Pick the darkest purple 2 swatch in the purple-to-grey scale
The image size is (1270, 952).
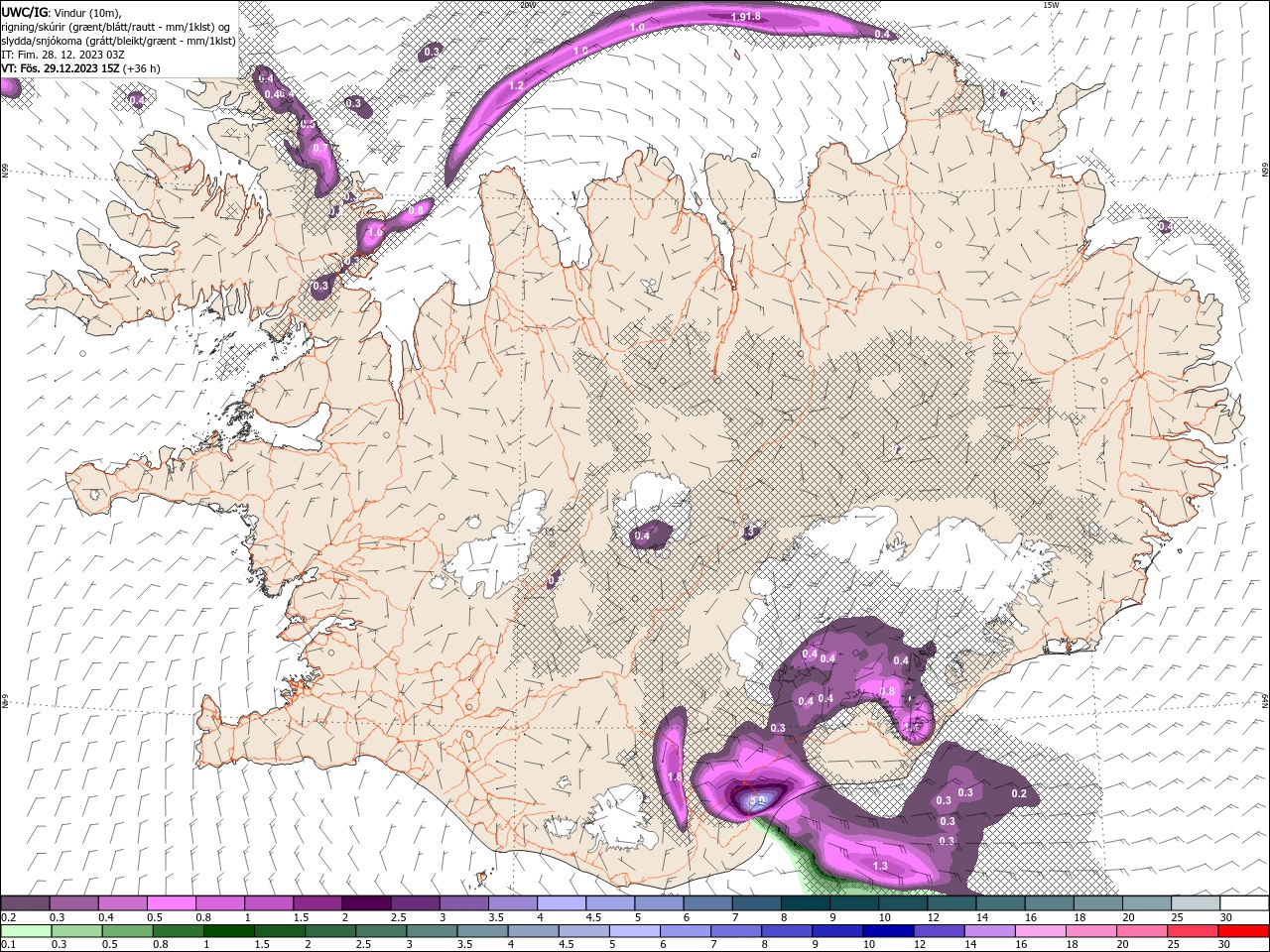(366, 903)
